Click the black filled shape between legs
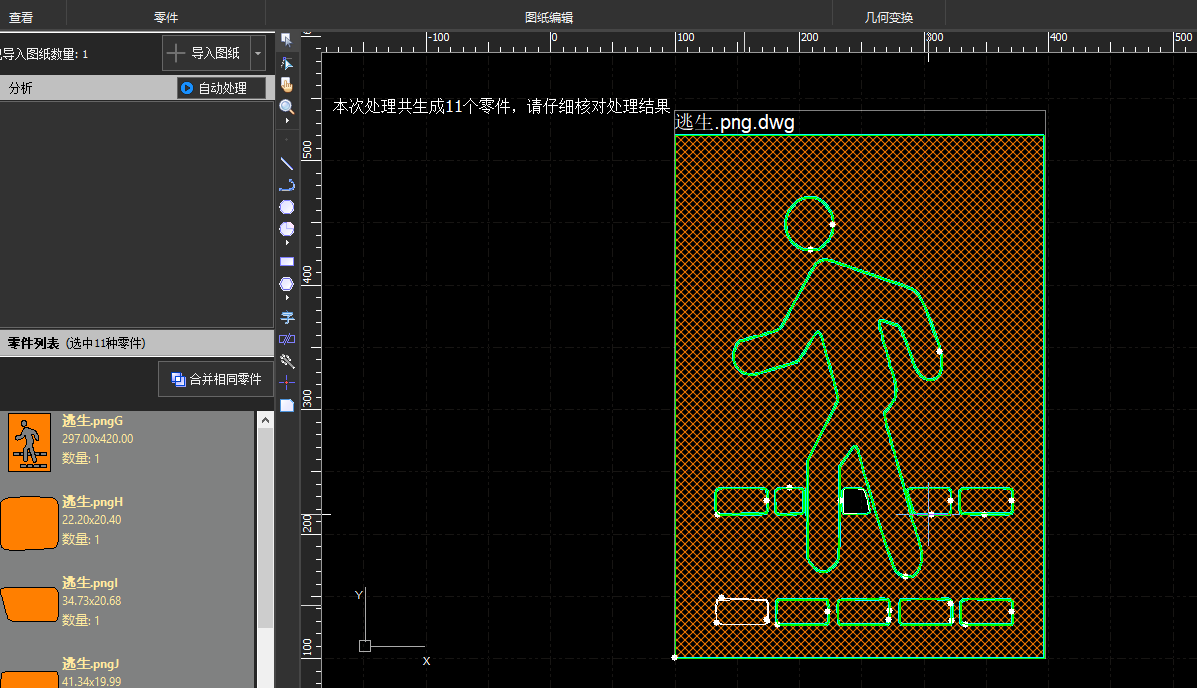 (x=855, y=501)
